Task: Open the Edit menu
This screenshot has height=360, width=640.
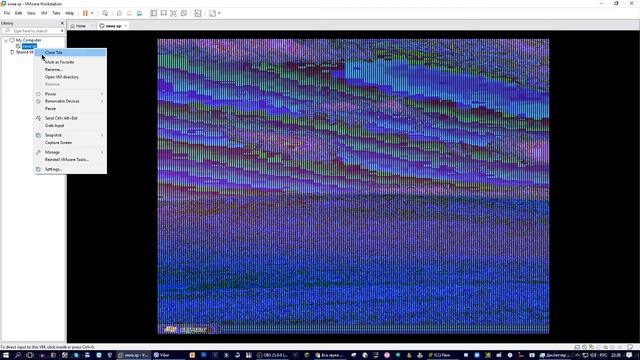Action: [18, 13]
